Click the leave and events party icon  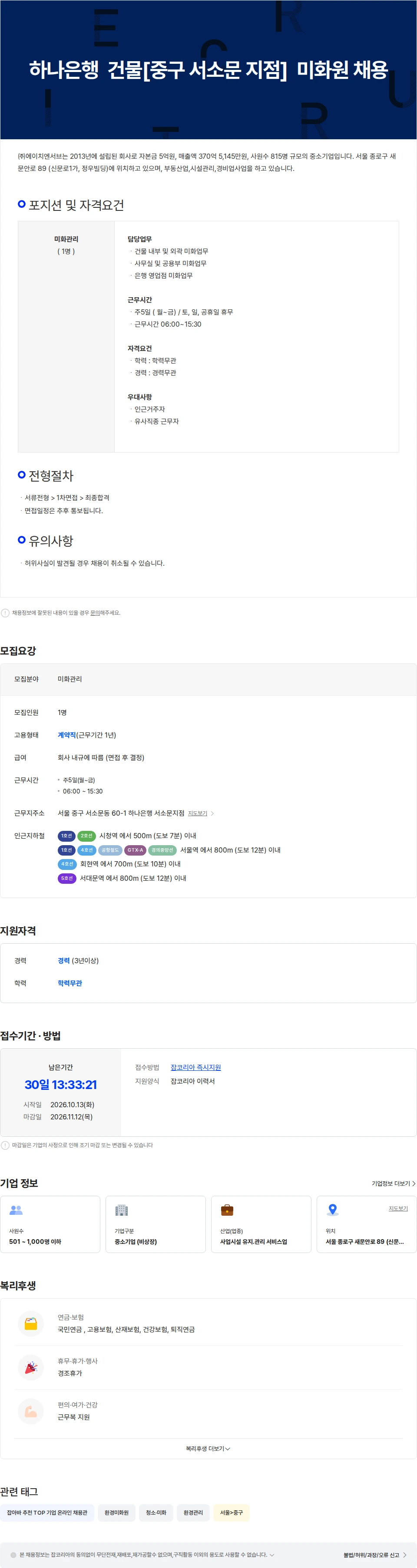pyautogui.click(x=31, y=1367)
